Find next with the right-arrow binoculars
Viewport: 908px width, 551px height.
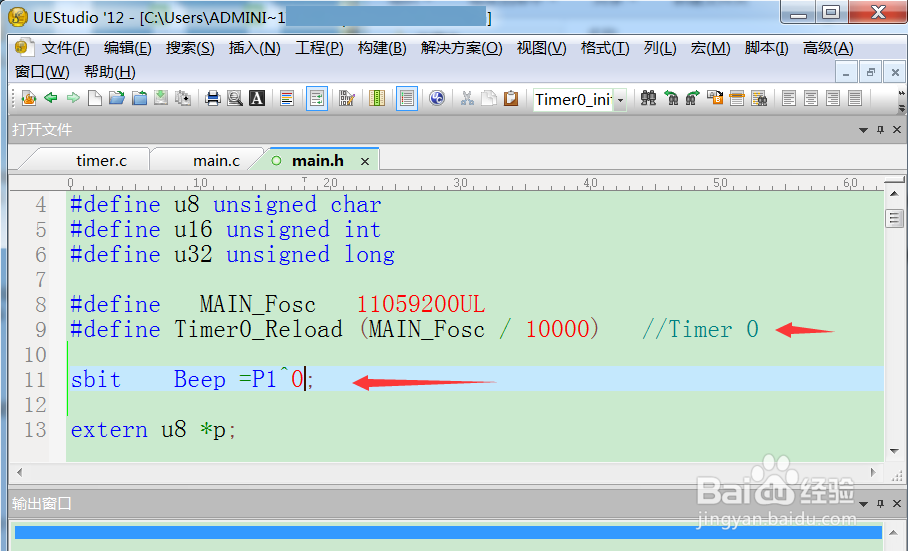coord(693,98)
